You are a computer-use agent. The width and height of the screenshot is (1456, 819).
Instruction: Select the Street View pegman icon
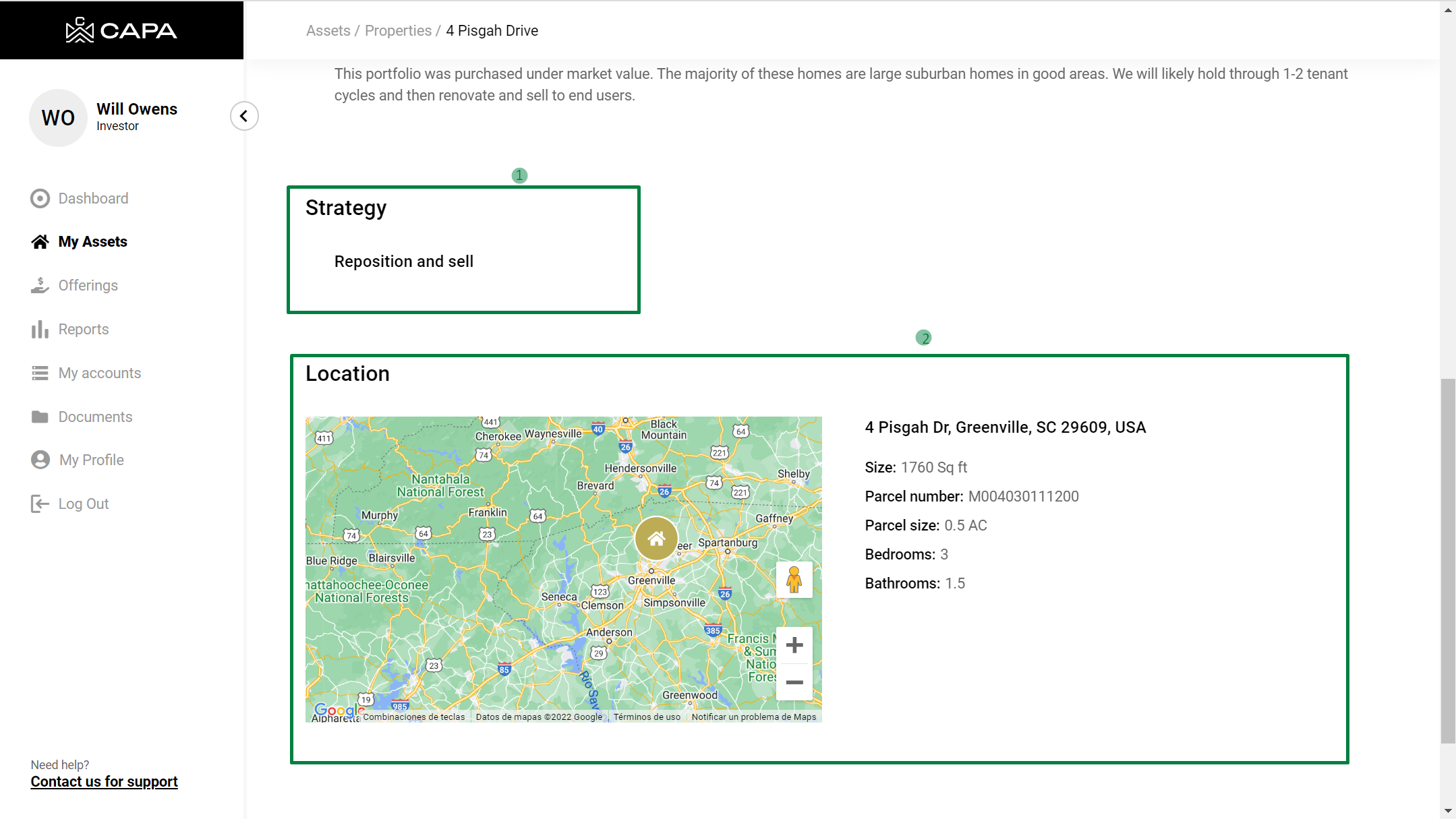point(794,580)
